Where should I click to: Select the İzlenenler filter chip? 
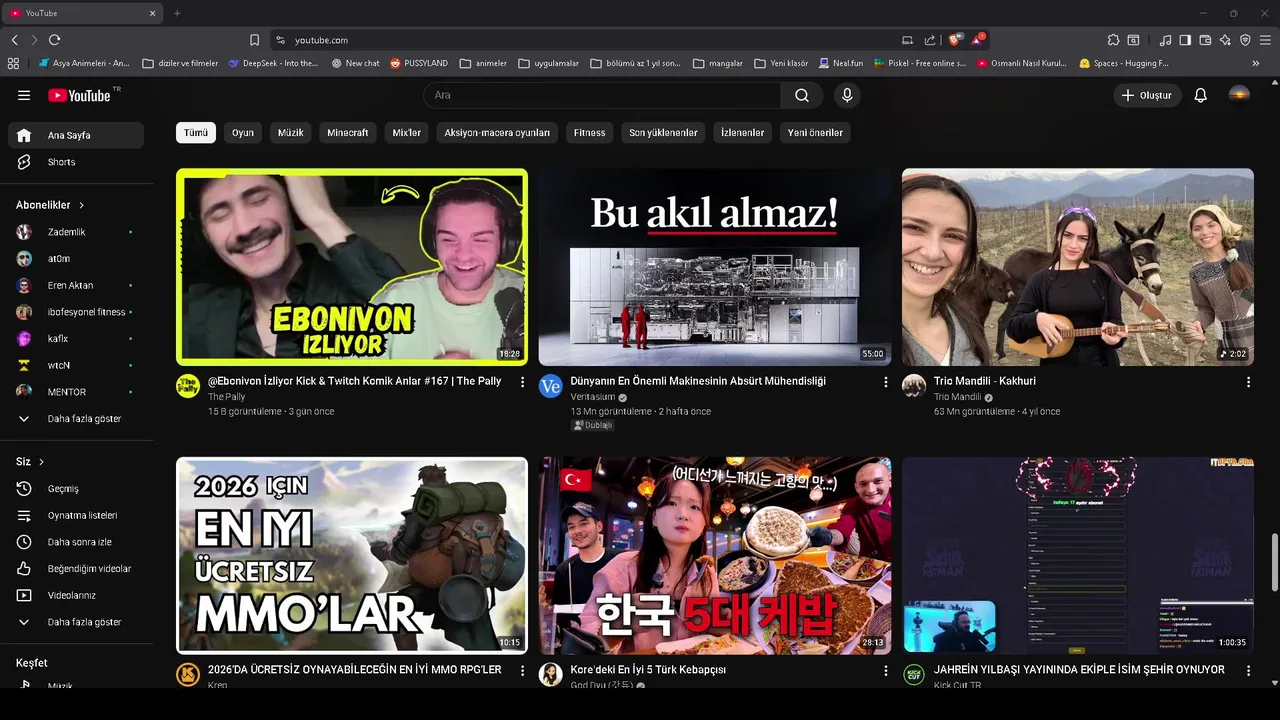pyautogui.click(x=743, y=132)
